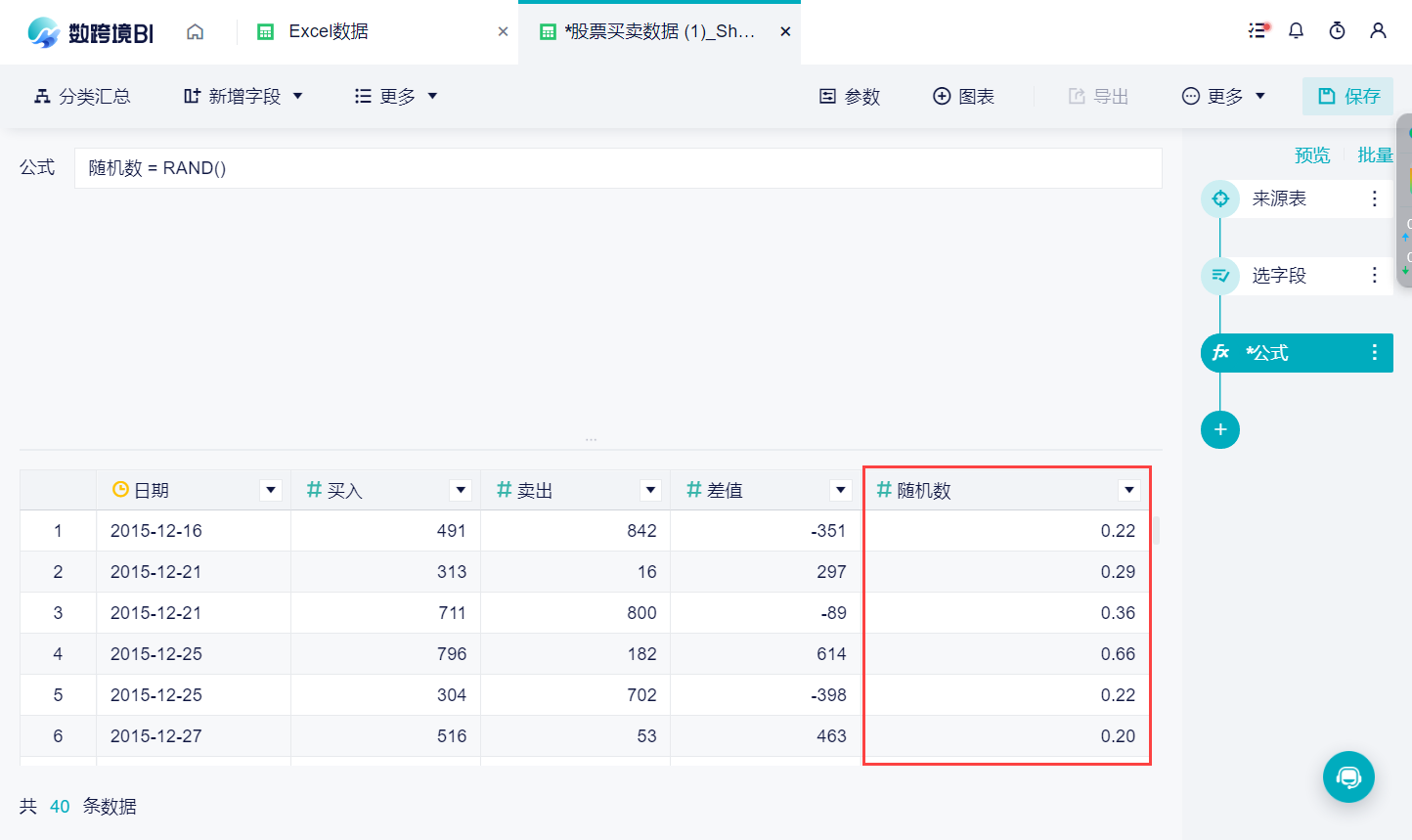The image size is (1412, 840).
Task: Open 来源表 step options menu
Action: click(1374, 199)
